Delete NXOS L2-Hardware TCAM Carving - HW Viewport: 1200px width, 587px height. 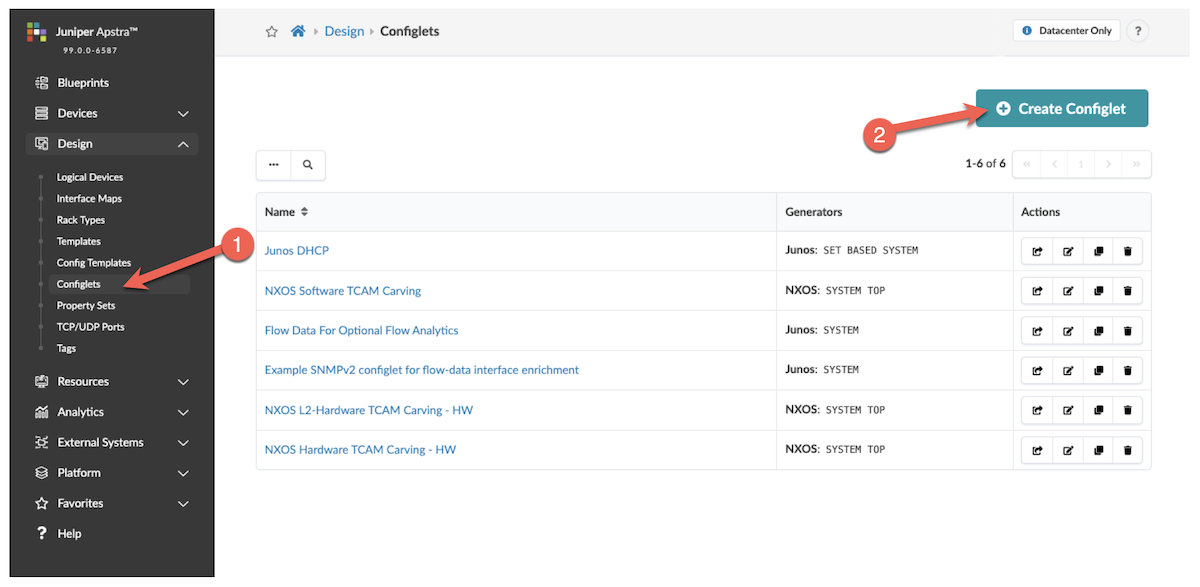(1127, 411)
